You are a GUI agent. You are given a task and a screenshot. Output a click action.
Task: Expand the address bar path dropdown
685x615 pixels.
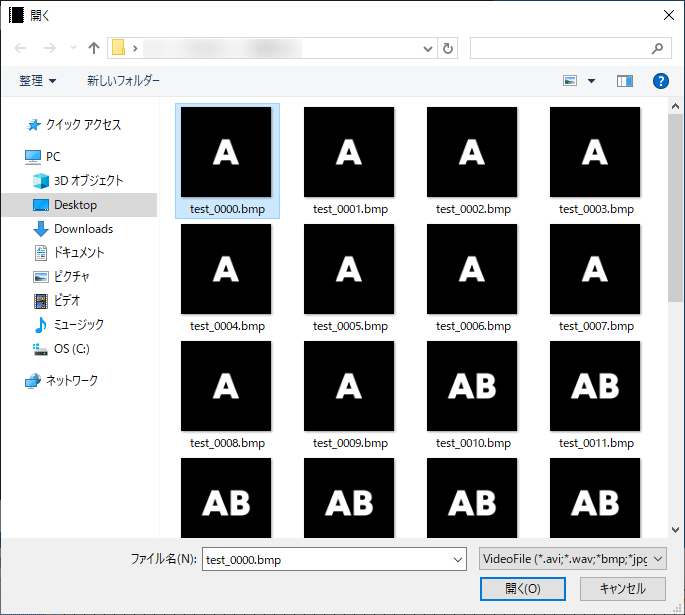click(428, 48)
